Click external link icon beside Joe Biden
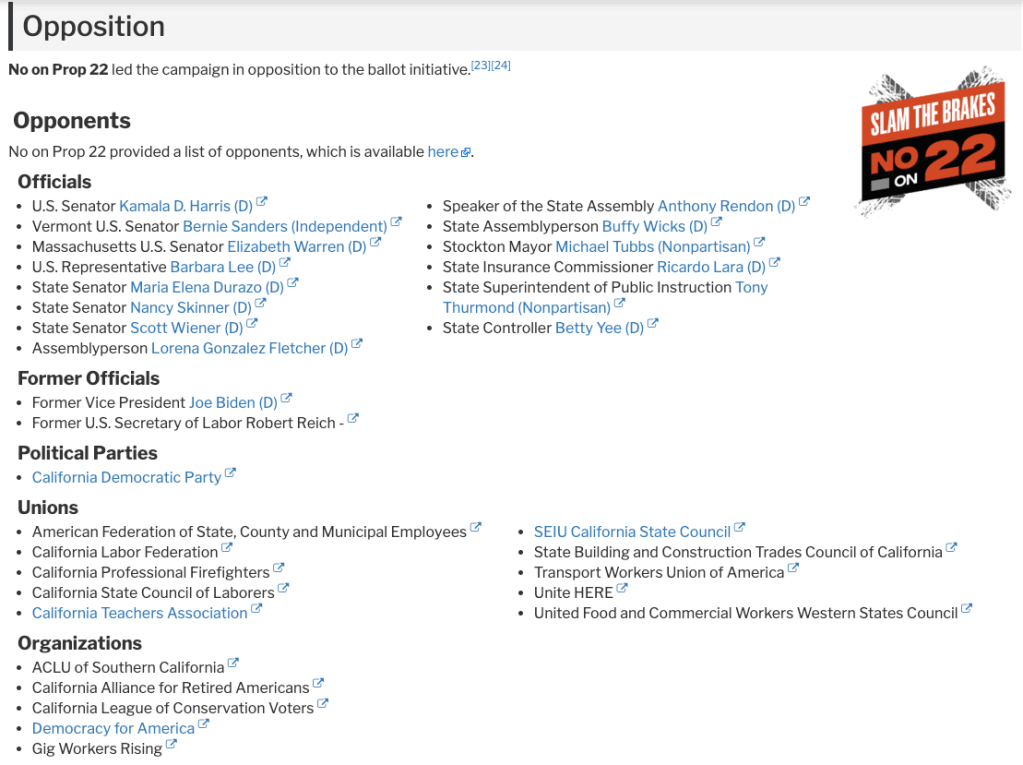 coord(286,399)
